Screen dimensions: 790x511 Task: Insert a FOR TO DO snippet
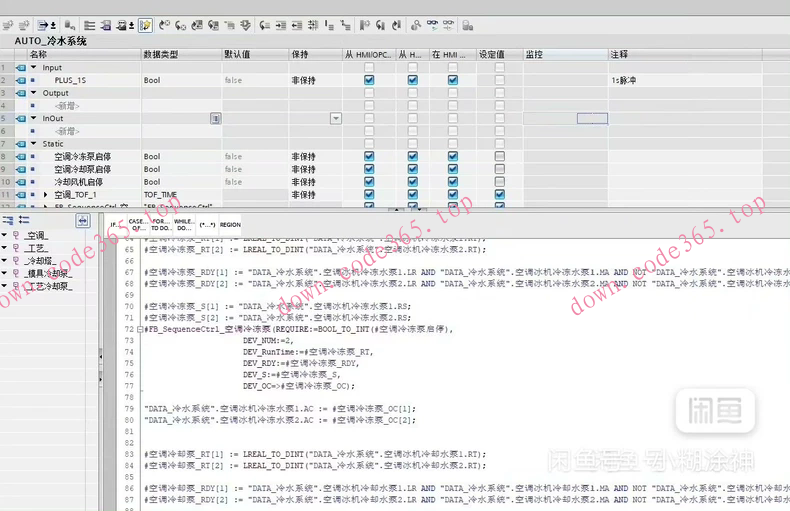[x=160, y=225]
